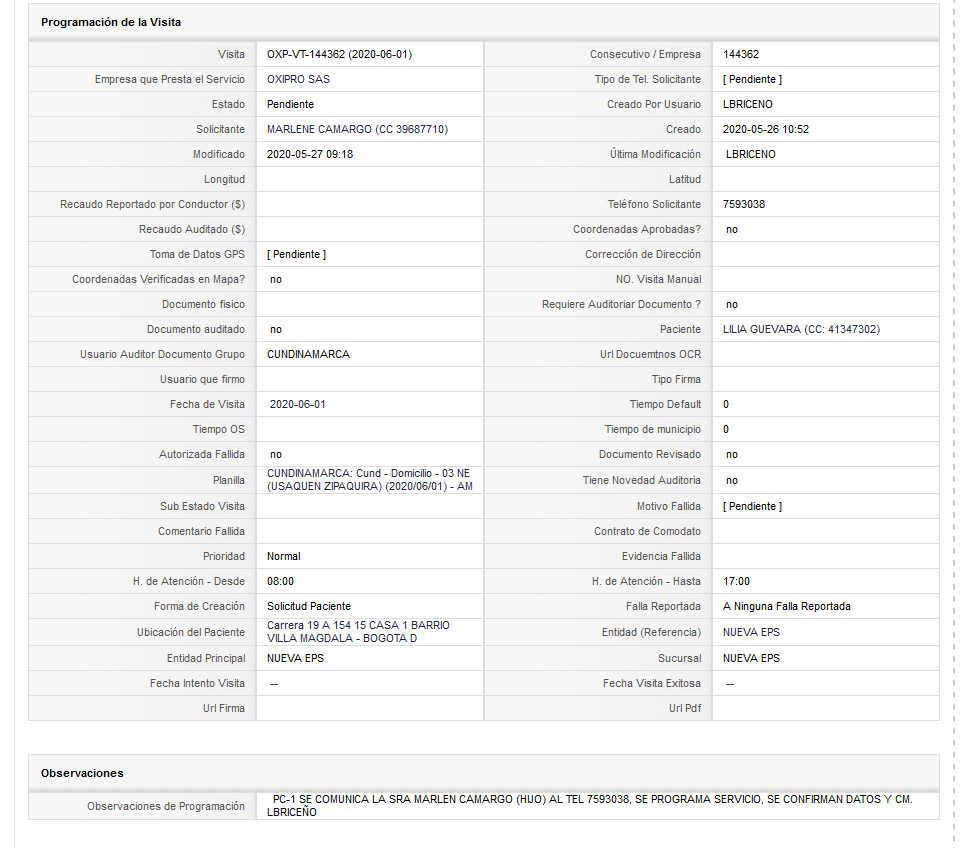This screenshot has width=964, height=848.
Task: Click Teléfono Solicitante value '7593038'
Action: [x=744, y=204]
